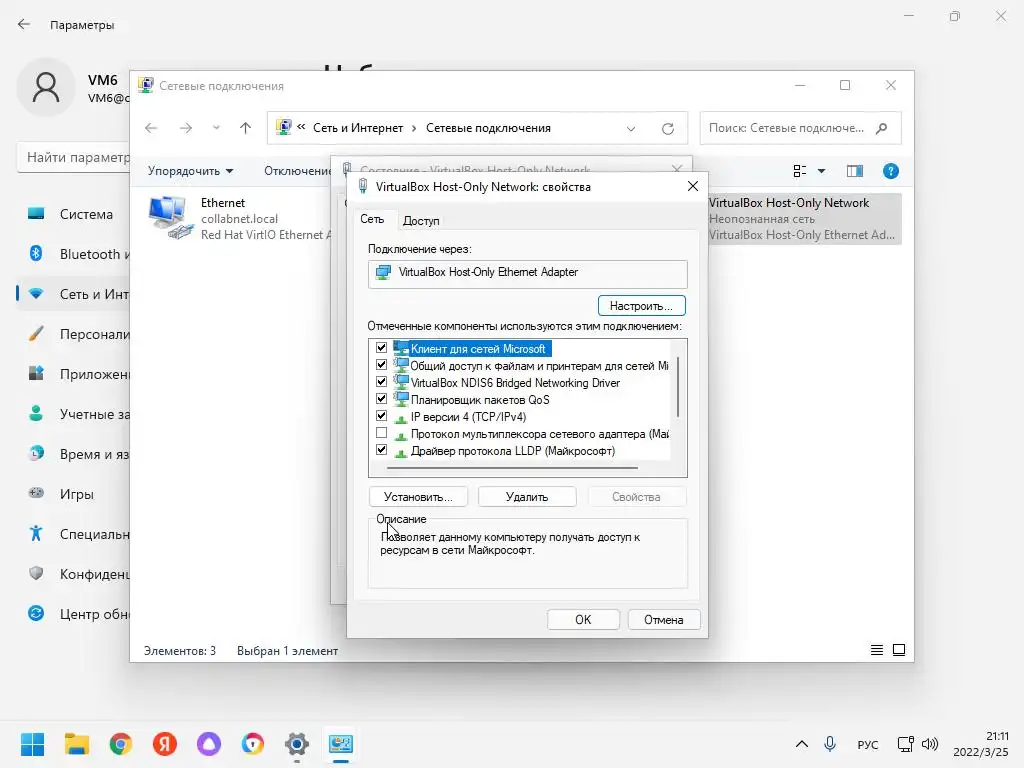Viewport: 1024px width, 768px height.
Task: Click Найти параметр search box
Action: click(x=73, y=157)
